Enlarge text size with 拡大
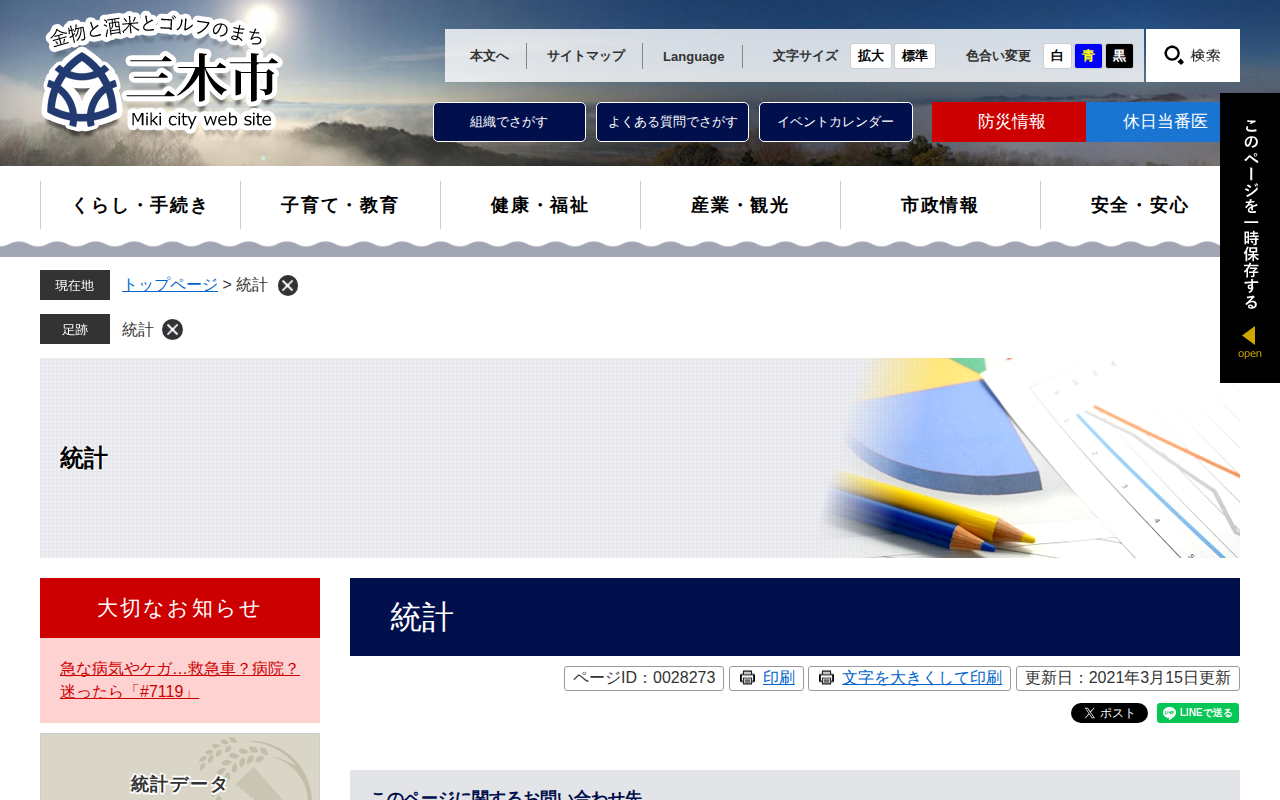The image size is (1280, 800). pos(871,56)
